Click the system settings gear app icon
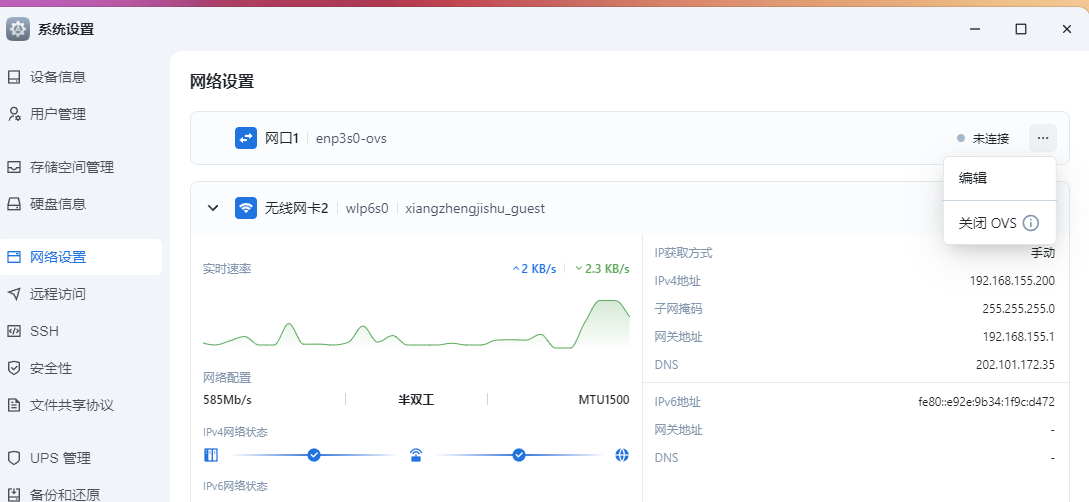Viewport: 1089px width, 502px height. tap(18, 29)
